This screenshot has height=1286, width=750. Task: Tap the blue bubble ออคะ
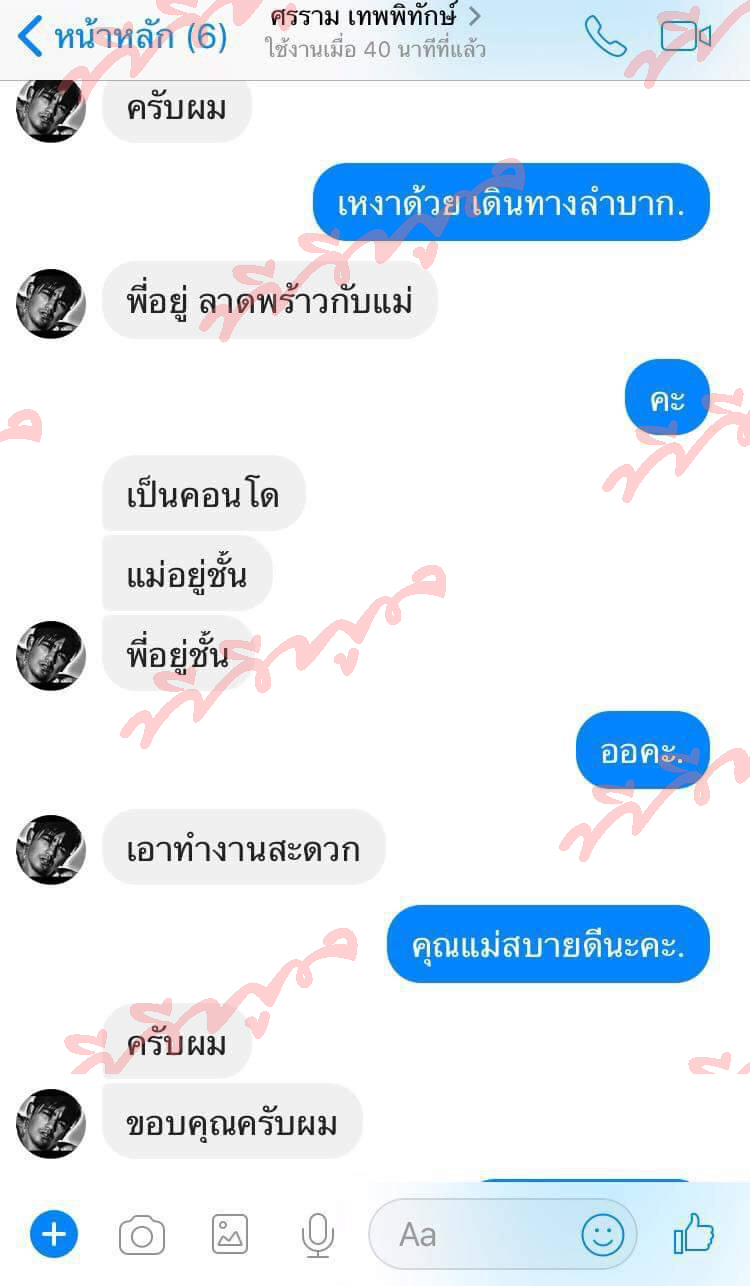point(643,750)
